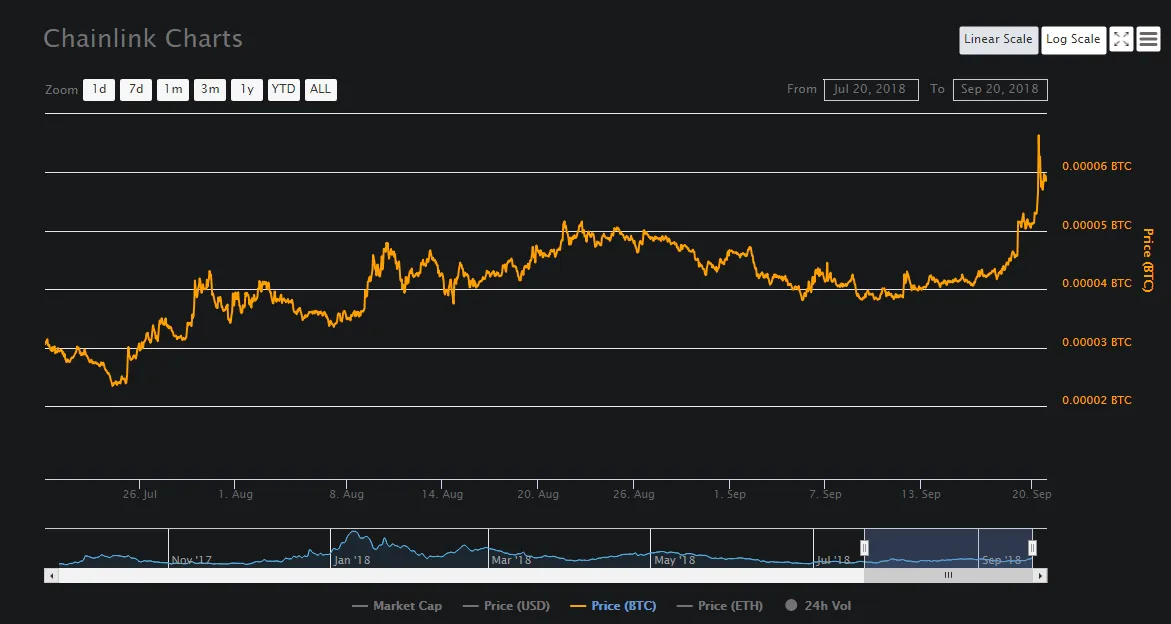Viewport: 1171px width, 624px height.
Task: Click Nov '17 in navigator
Action: (x=191, y=560)
